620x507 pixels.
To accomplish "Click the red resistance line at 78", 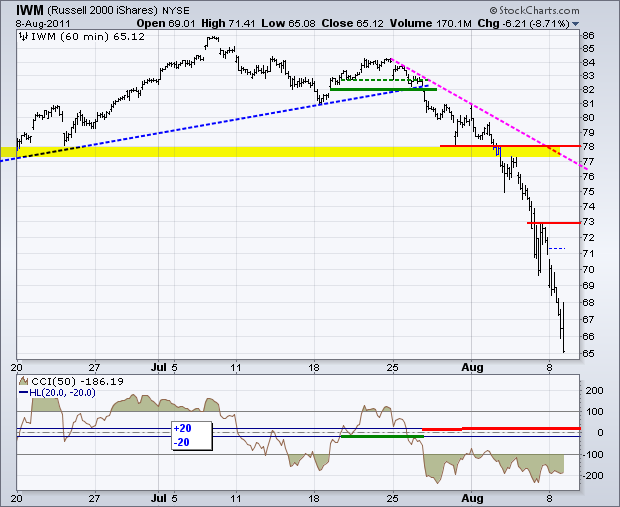I will pyautogui.click(x=510, y=146).
